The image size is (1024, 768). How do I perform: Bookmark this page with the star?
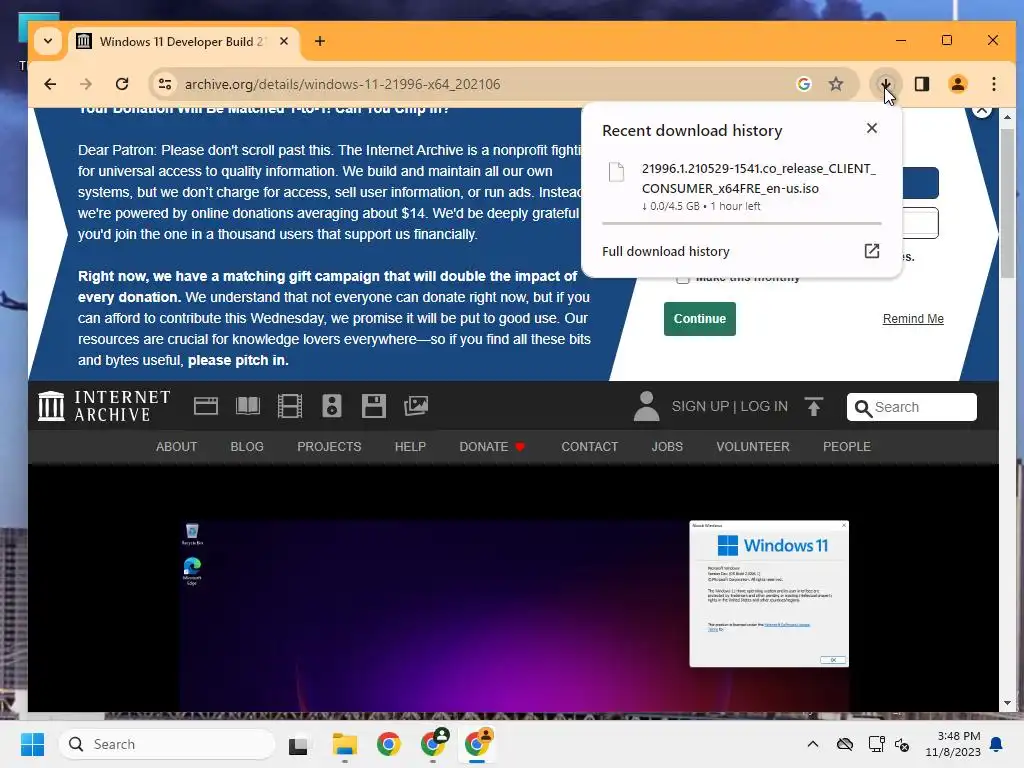tap(836, 84)
